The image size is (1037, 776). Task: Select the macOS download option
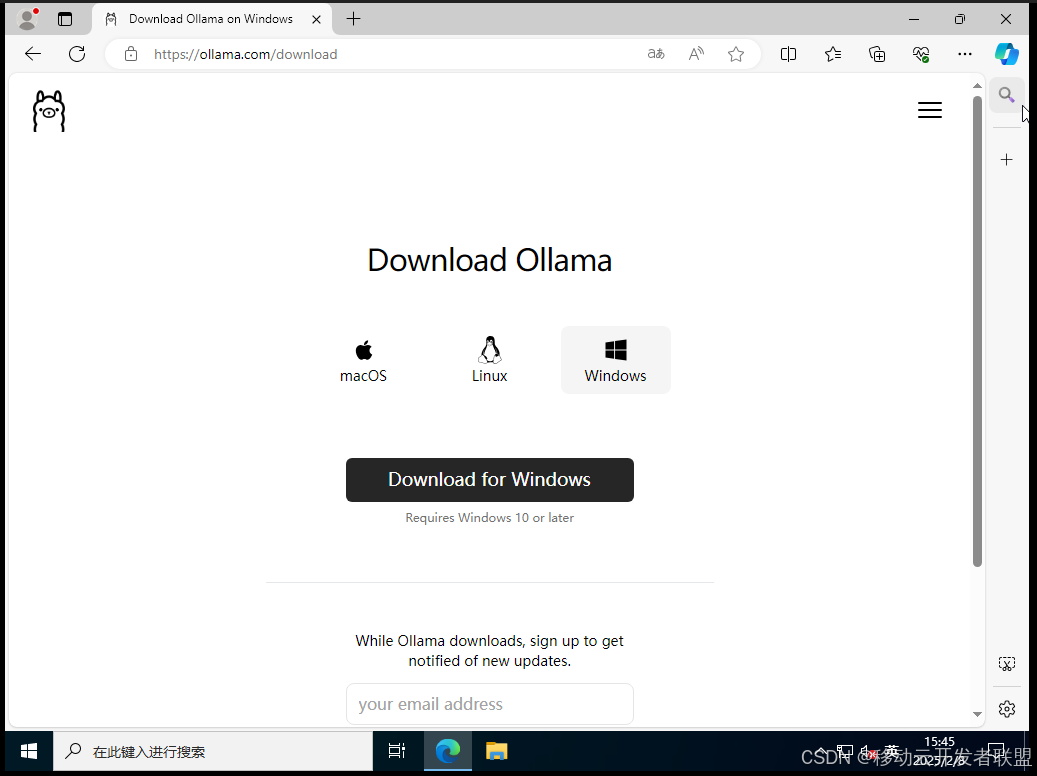[x=363, y=361]
